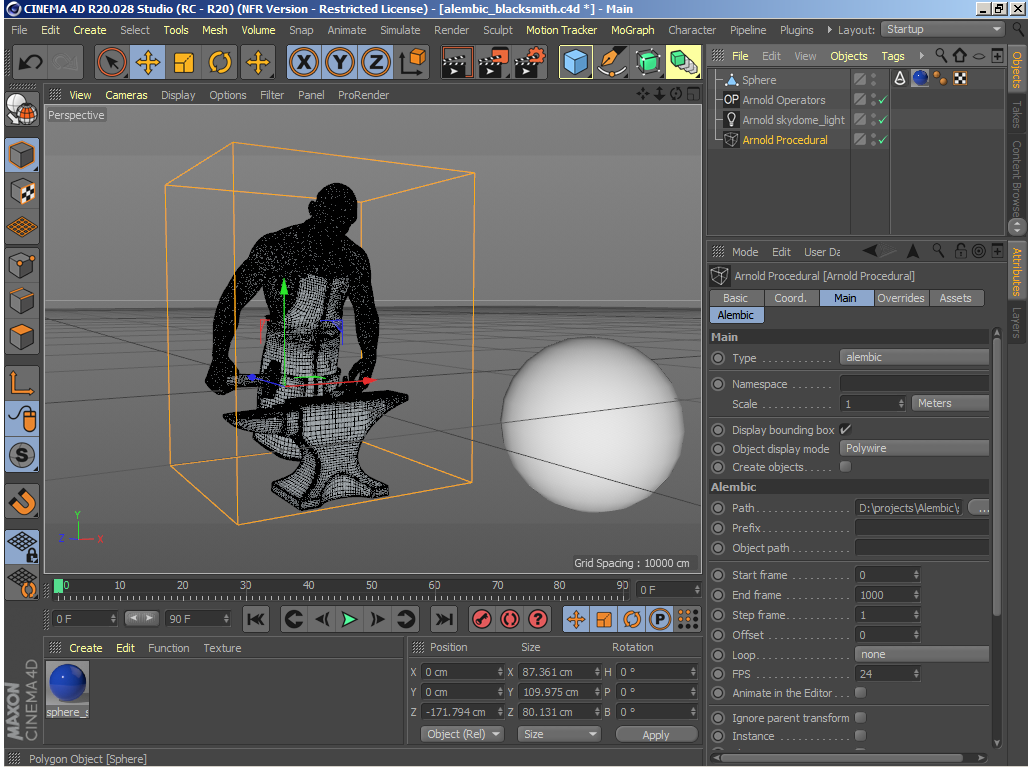Toggle X axis lock
Image resolution: width=1028 pixels, height=768 pixels.
click(304, 63)
